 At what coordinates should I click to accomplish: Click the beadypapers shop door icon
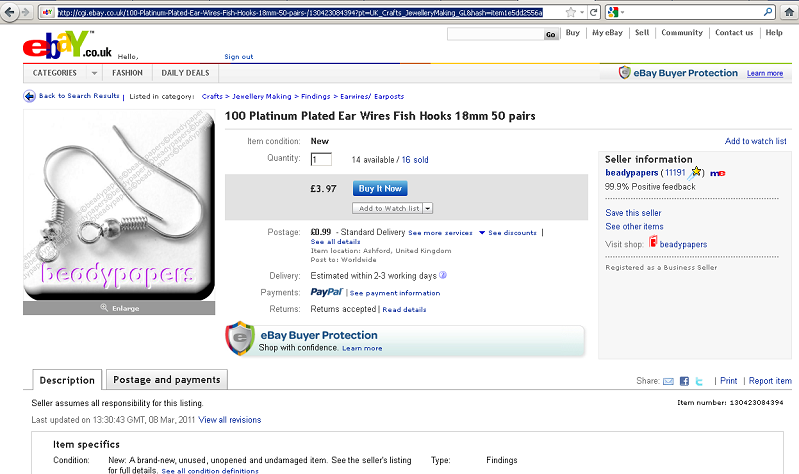[x=653, y=242]
